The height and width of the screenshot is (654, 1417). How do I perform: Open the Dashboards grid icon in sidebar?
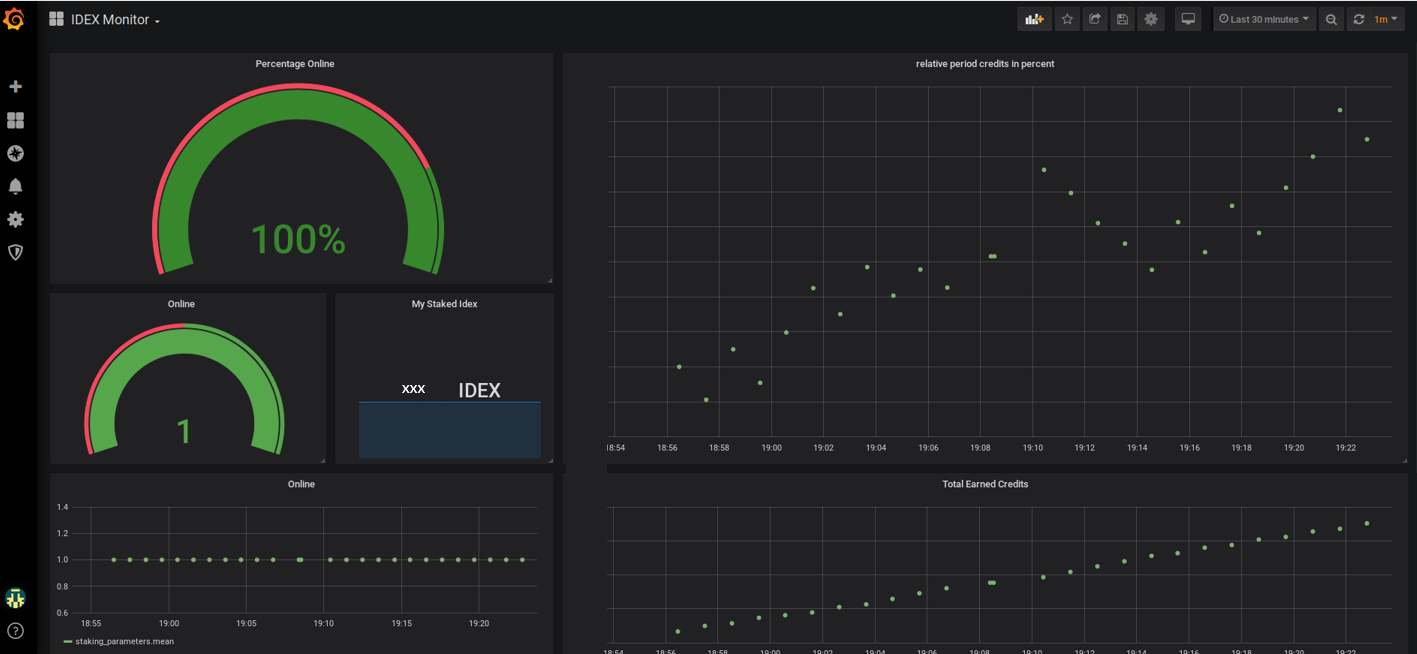pyautogui.click(x=15, y=120)
